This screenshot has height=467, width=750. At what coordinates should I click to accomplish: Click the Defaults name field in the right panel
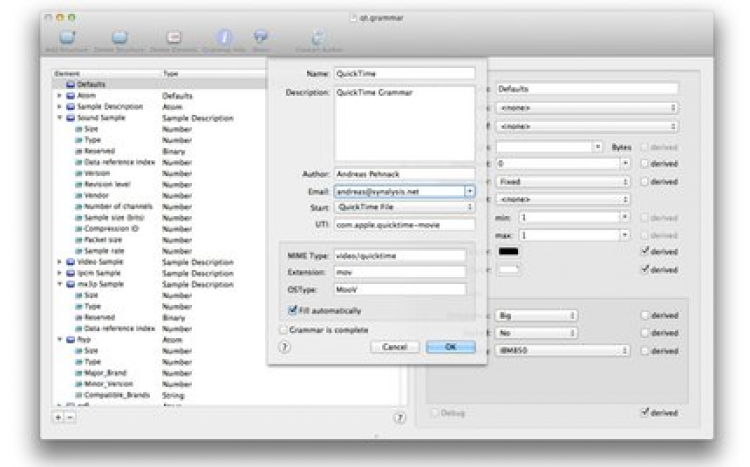pyautogui.click(x=587, y=89)
